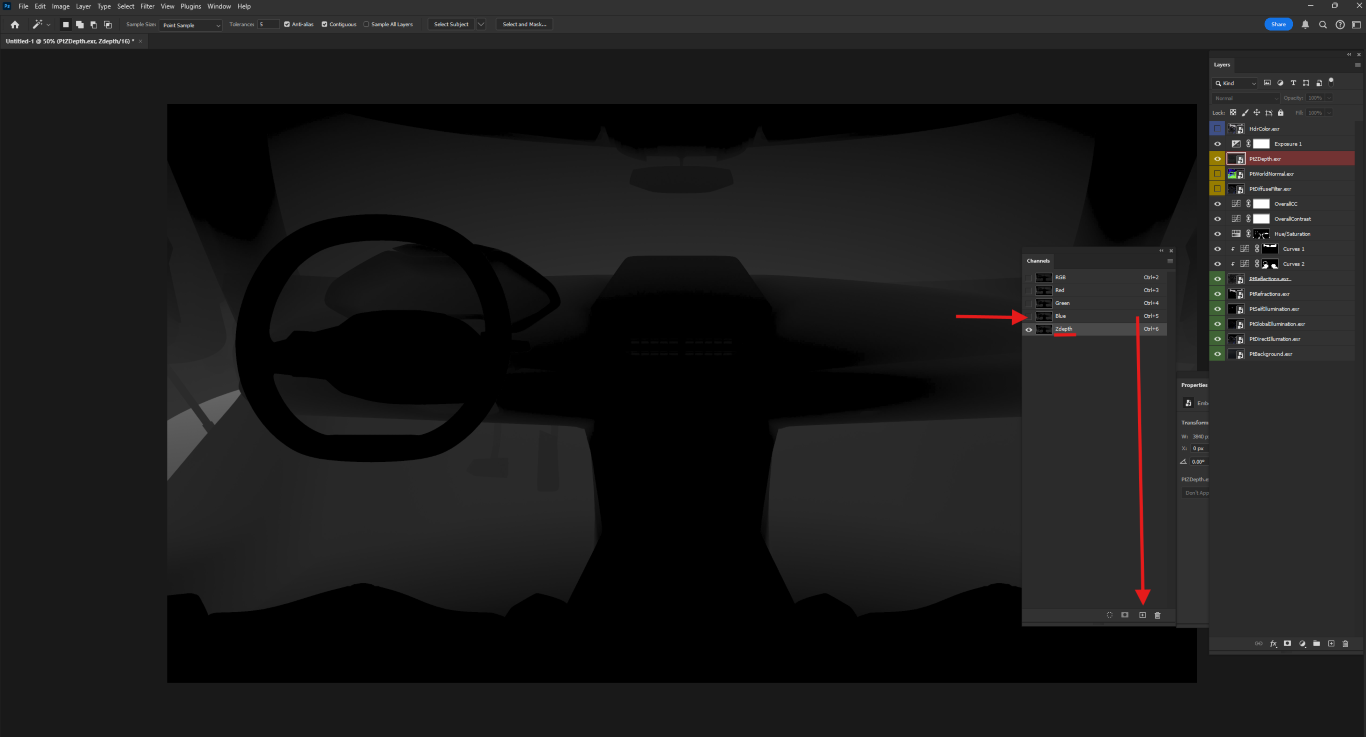Expand the arrow next to Select Subject
The height and width of the screenshot is (737, 1366).
(x=481, y=24)
